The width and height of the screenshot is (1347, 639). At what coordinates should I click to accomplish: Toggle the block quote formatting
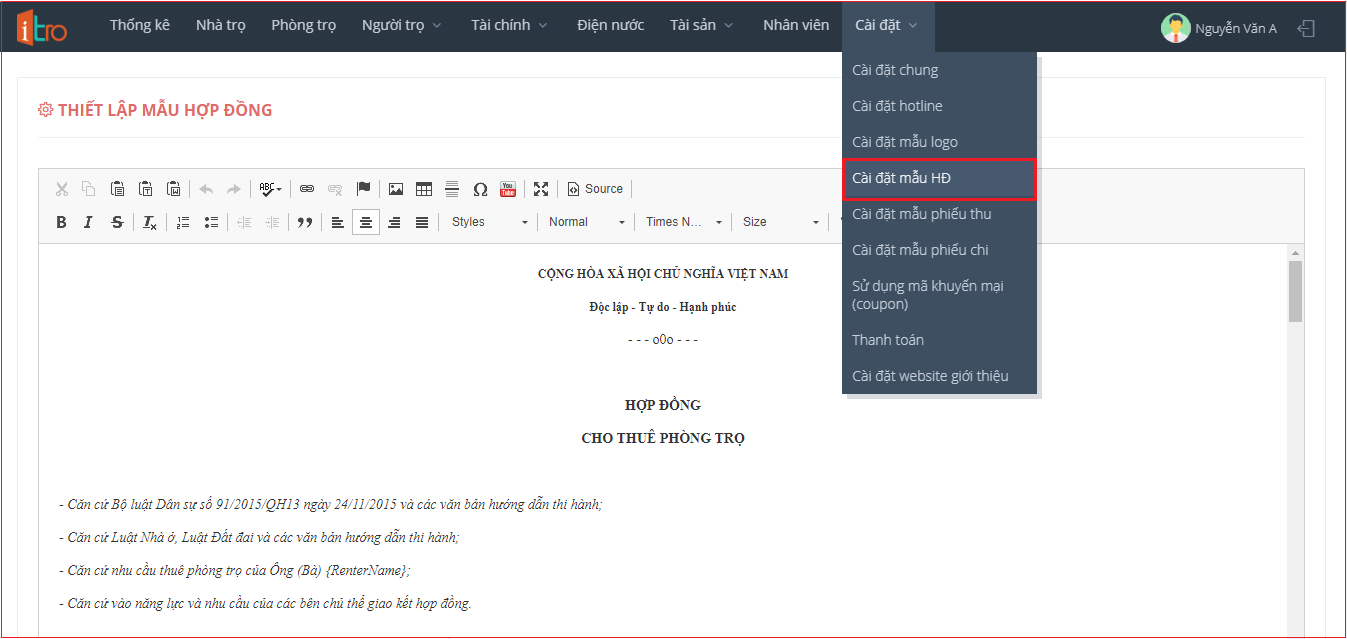pos(305,222)
